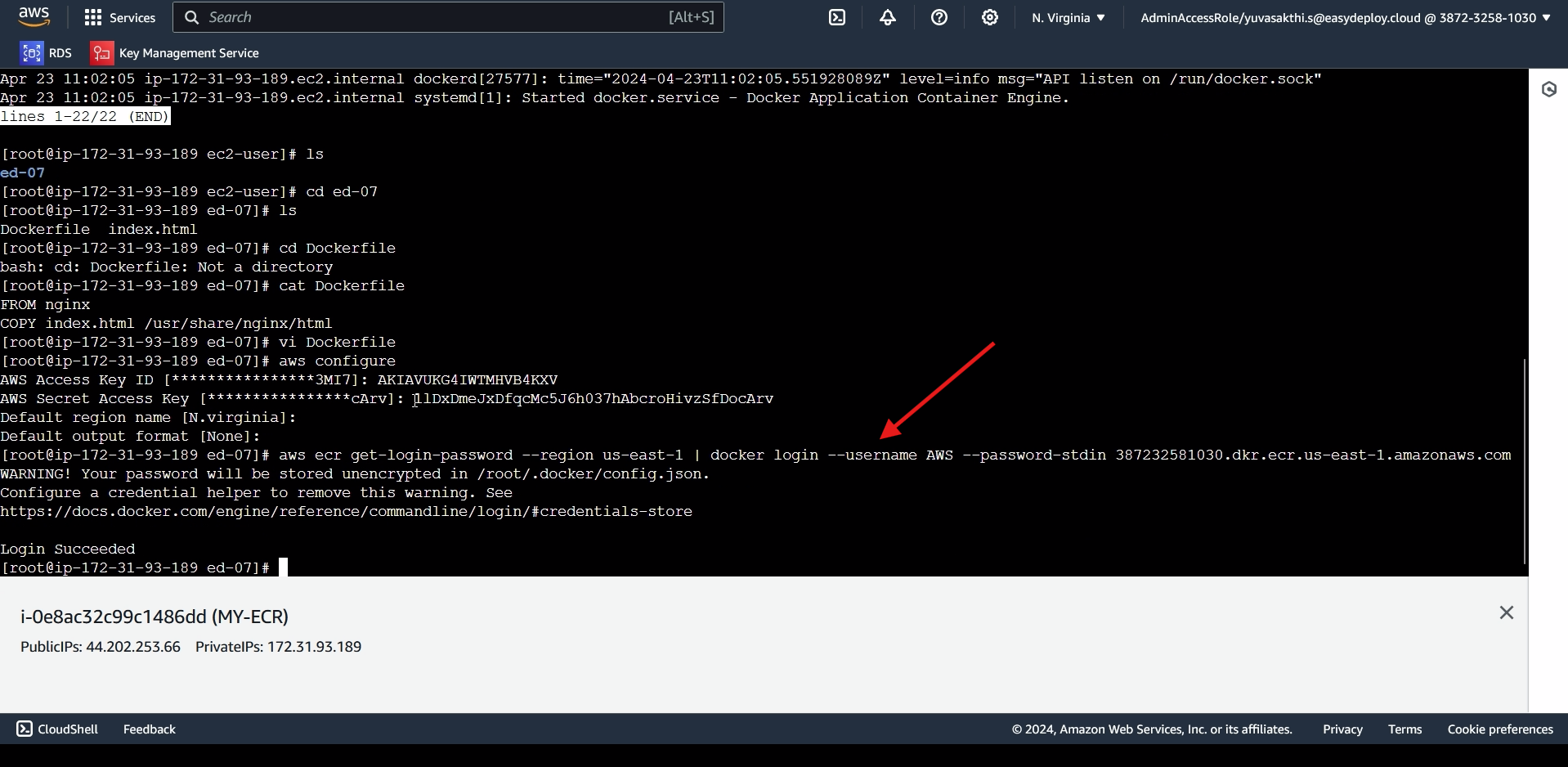1568x767 pixels.
Task: Open the help question mark menu
Action: (939, 17)
